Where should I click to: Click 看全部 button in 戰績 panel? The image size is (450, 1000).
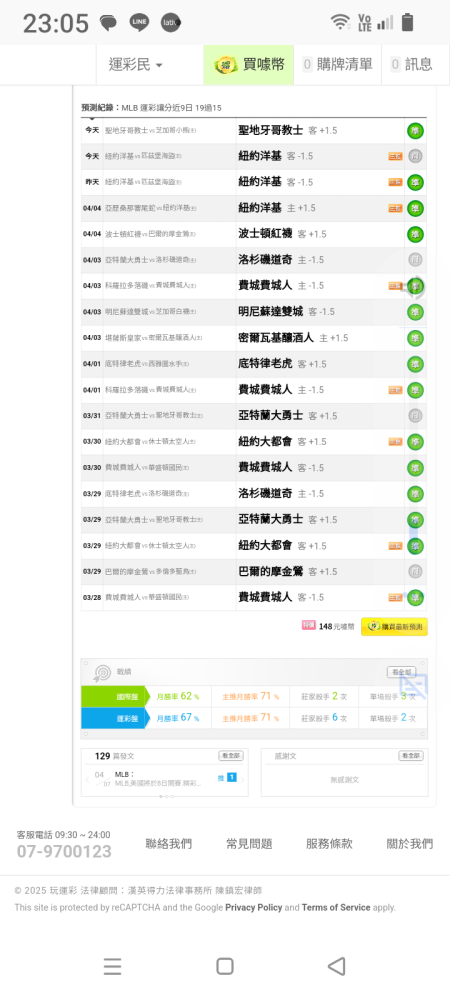coord(402,672)
